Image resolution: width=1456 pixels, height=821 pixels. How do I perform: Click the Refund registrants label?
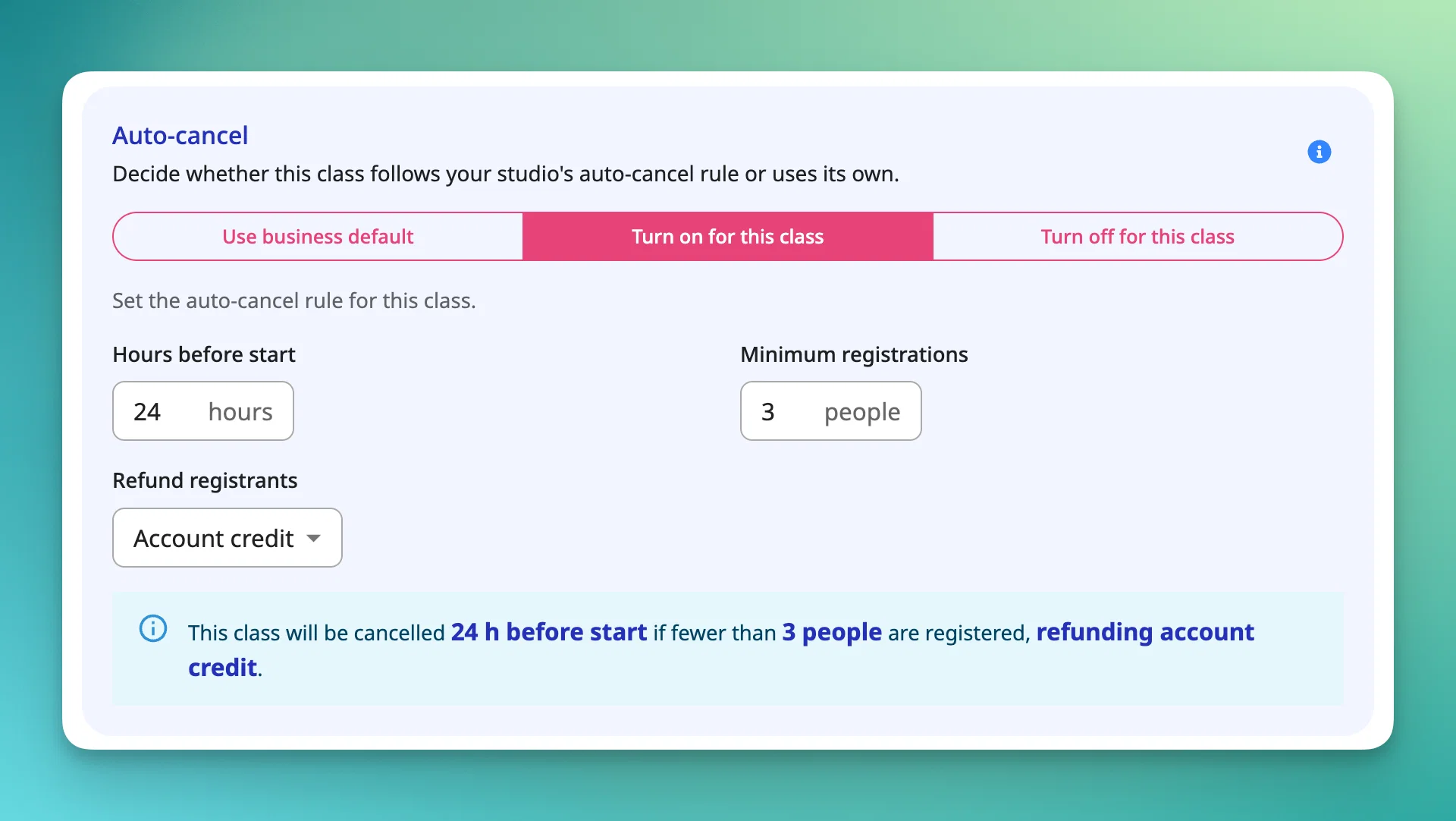[205, 480]
